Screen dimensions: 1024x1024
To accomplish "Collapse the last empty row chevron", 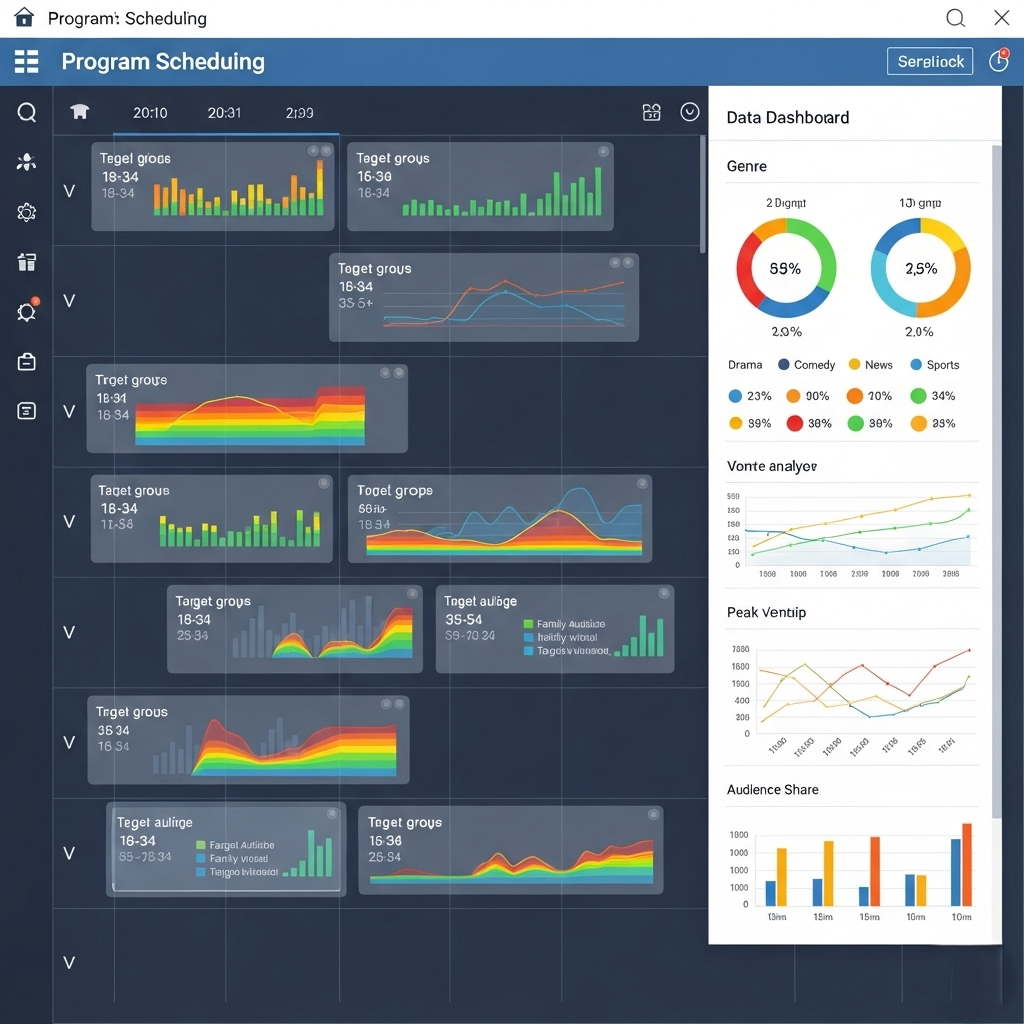I will pyautogui.click(x=69, y=963).
